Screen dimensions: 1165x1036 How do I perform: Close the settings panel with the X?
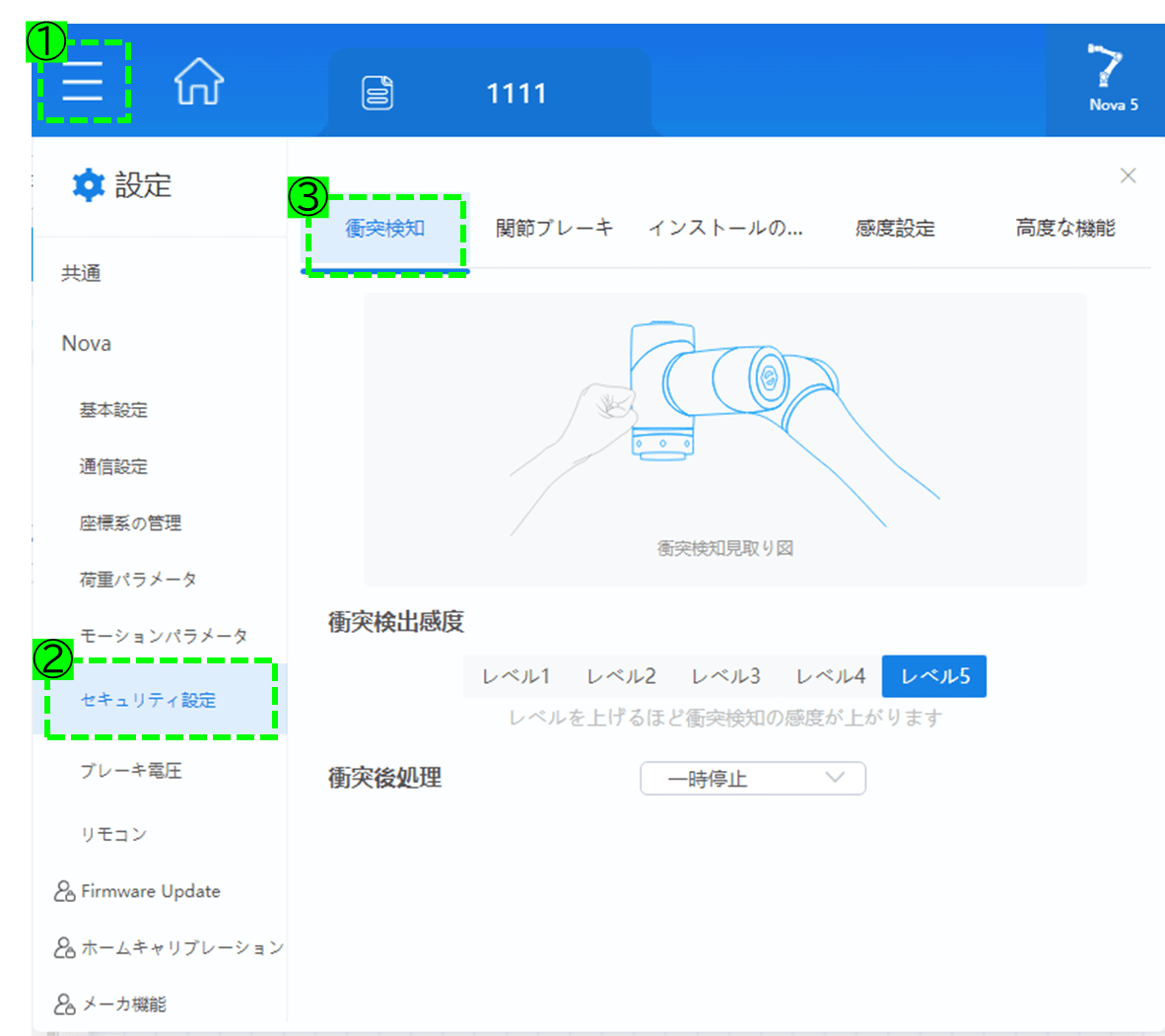coord(1128,175)
